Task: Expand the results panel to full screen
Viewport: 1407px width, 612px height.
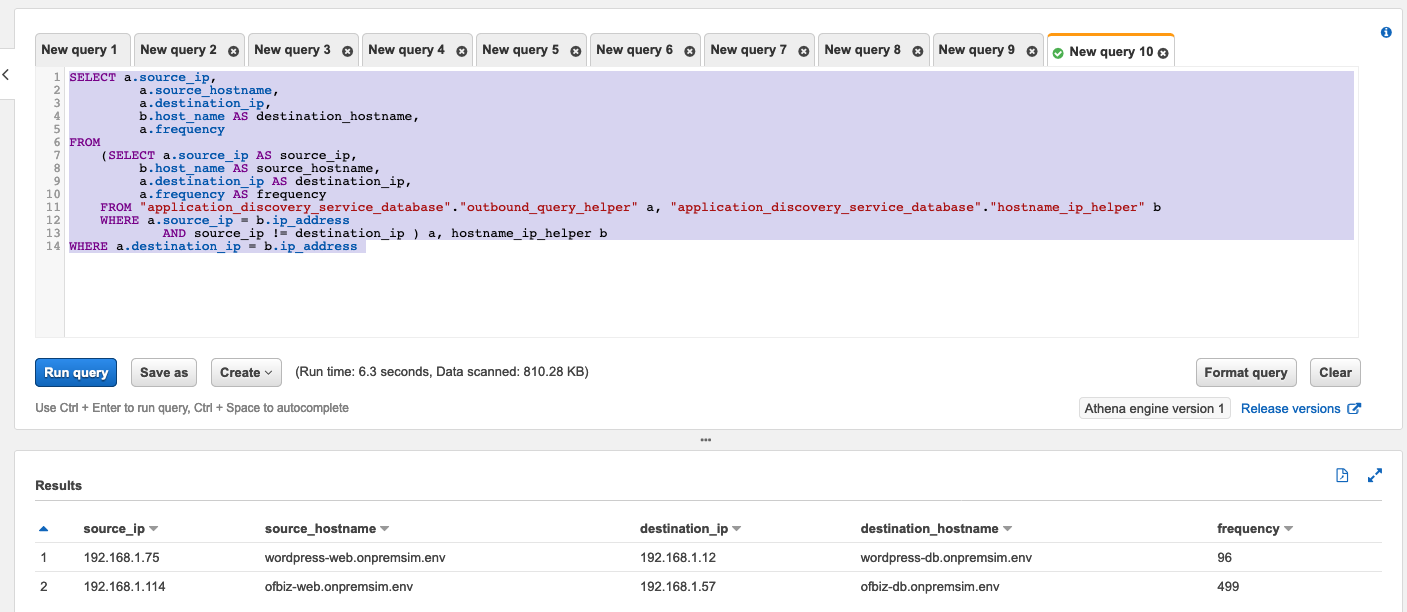Action: [1374, 475]
